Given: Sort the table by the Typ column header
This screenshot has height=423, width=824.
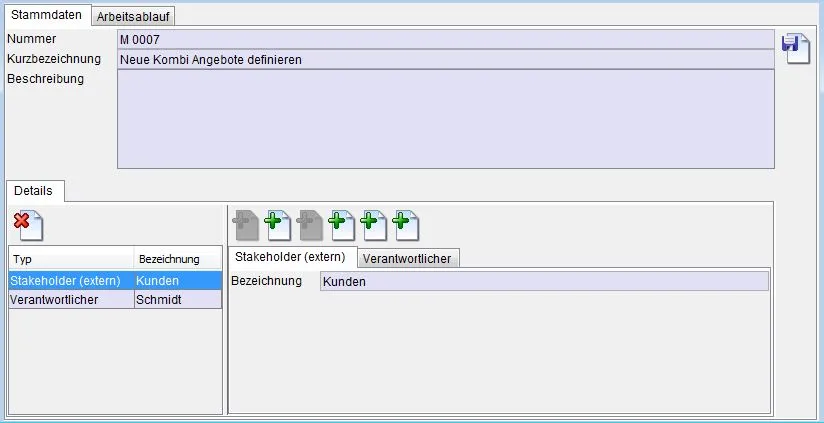Looking at the screenshot, I should click(x=70, y=259).
